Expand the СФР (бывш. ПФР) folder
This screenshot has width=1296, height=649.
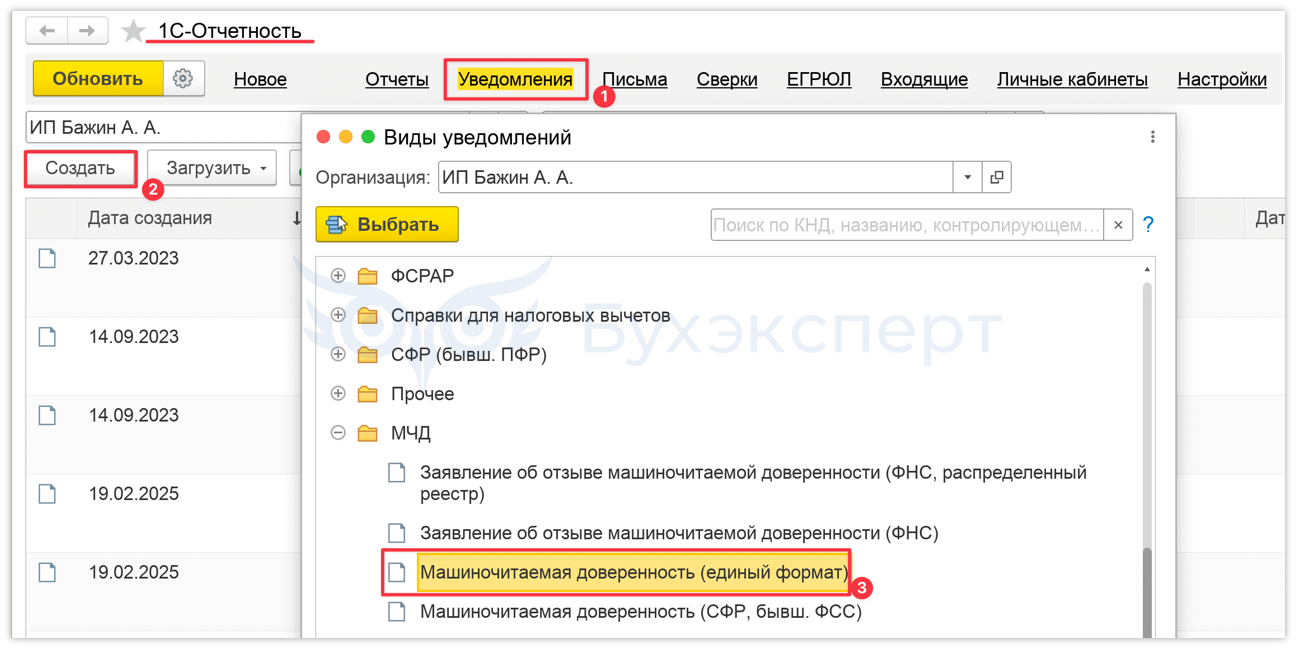coord(338,354)
